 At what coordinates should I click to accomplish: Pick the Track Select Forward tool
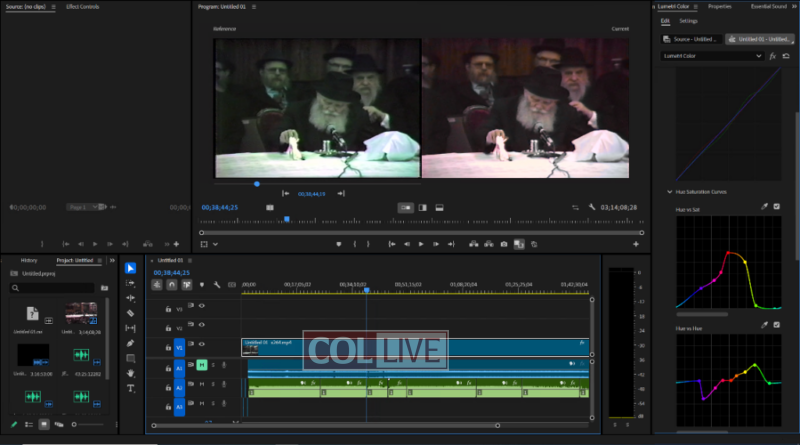[x=130, y=283]
